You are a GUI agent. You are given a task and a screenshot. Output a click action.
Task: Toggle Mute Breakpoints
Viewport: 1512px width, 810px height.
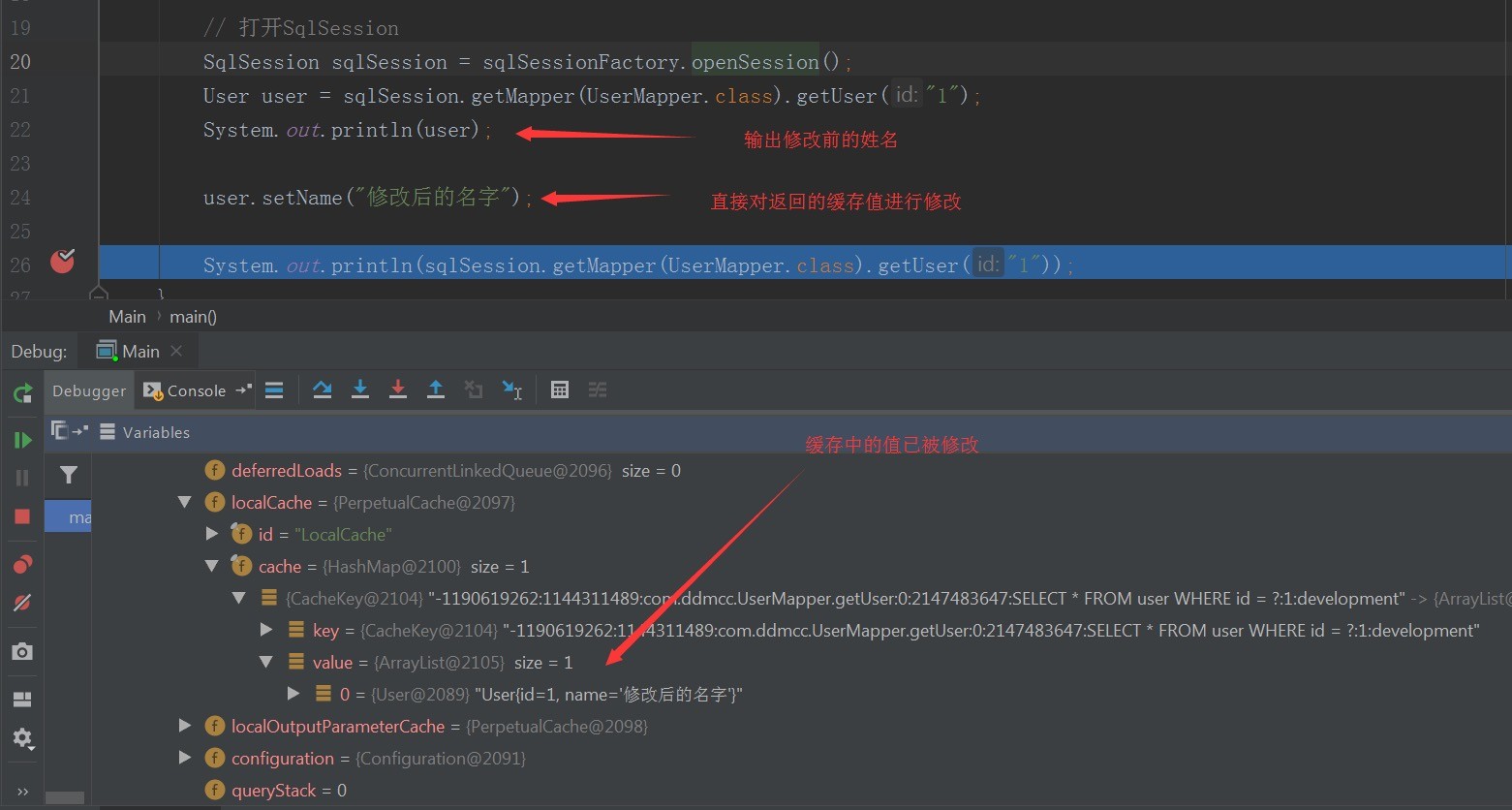click(x=22, y=603)
